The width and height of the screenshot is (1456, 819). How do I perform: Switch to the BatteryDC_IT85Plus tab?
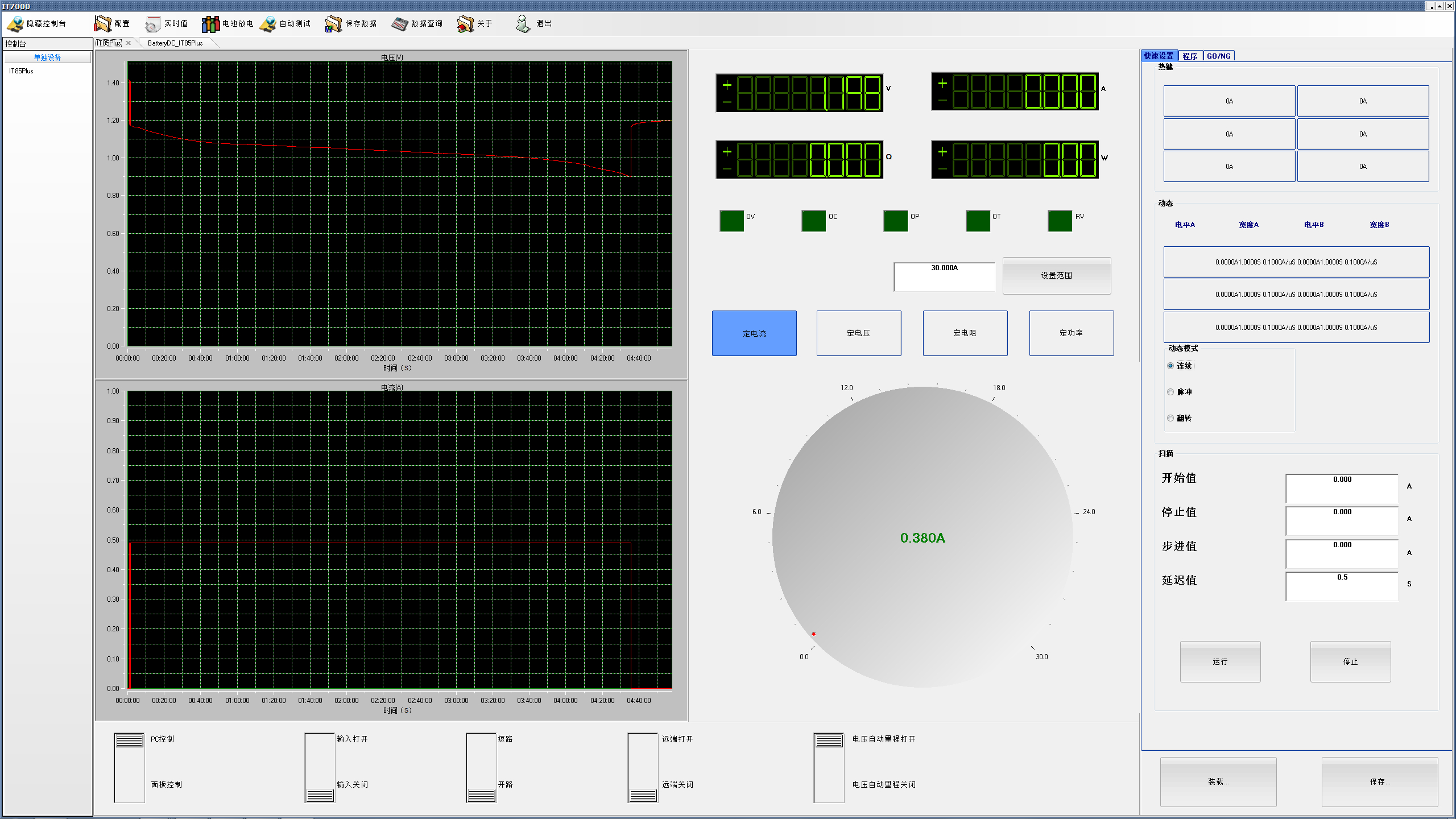[175, 43]
